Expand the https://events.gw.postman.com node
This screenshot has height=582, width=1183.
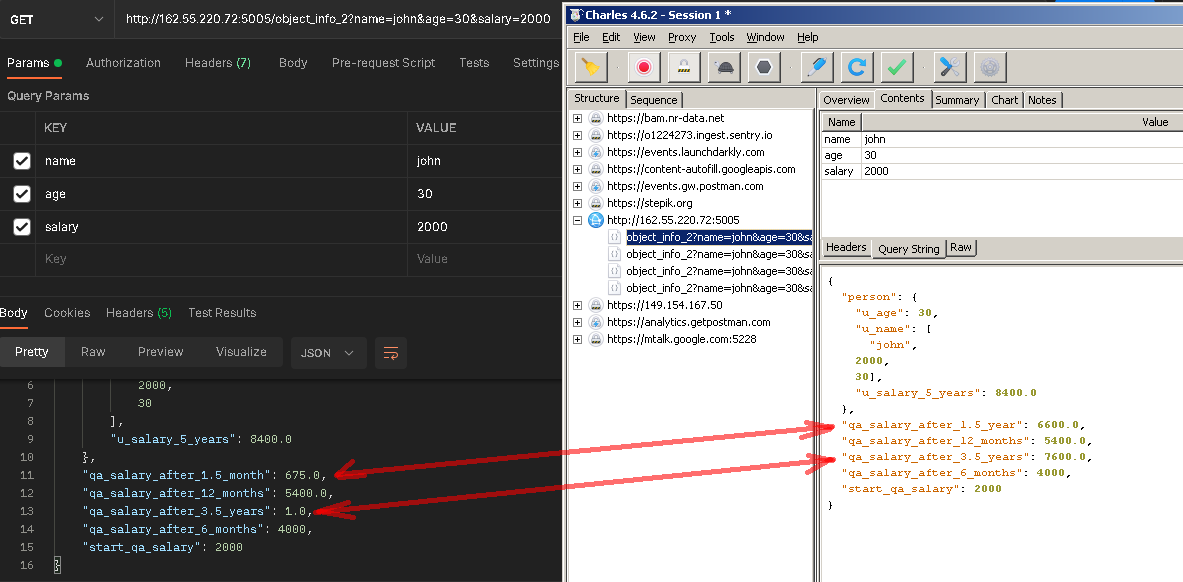coord(578,186)
